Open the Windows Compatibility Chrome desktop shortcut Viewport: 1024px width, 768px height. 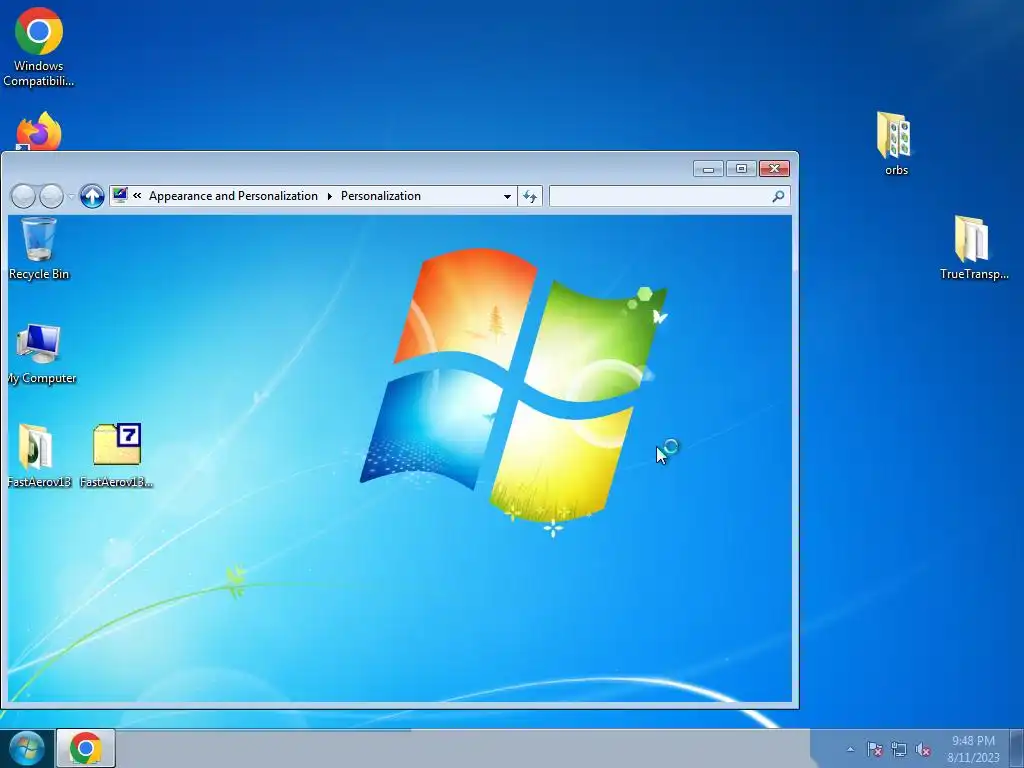39,47
